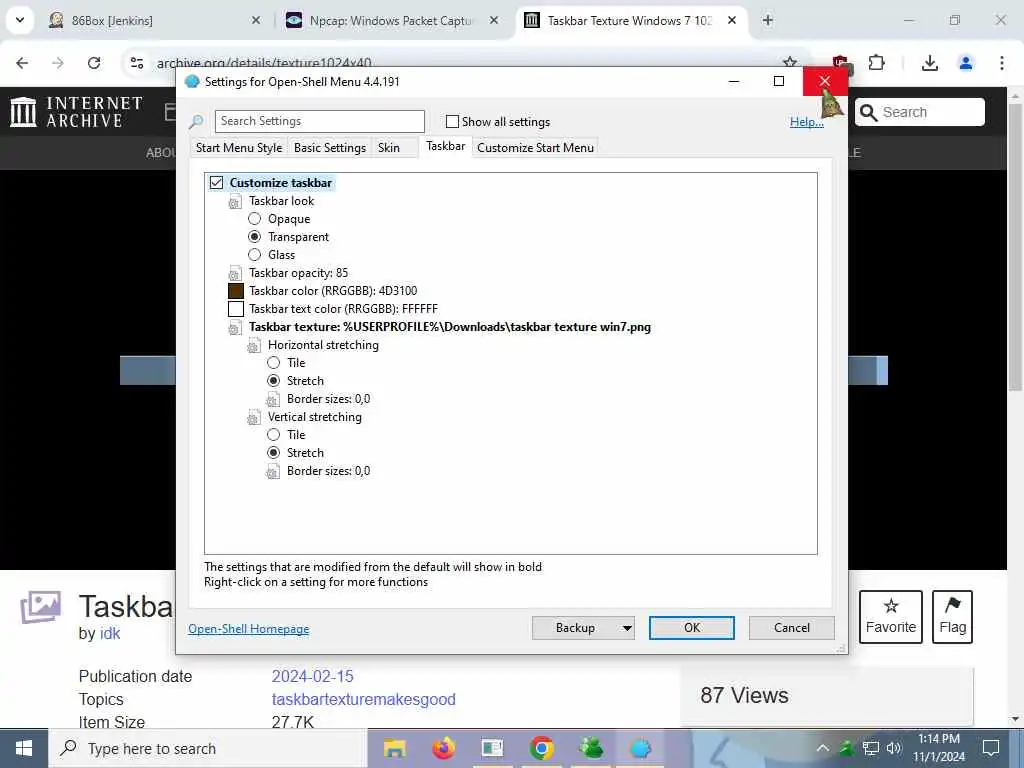The height and width of the screenshot is (768, 1024).
Task: Choose Stretch under Horizontal stretching
Action: pyautogui.click(x=274, y=381)
